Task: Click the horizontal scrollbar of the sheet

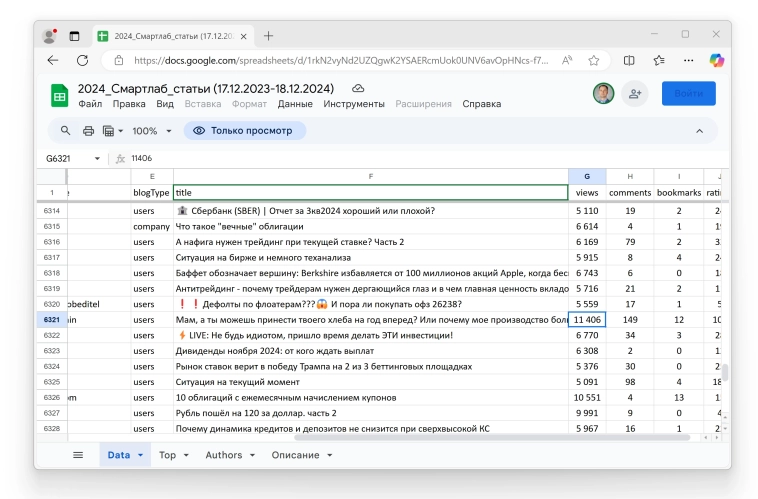Action: click(x=492, y=438)
